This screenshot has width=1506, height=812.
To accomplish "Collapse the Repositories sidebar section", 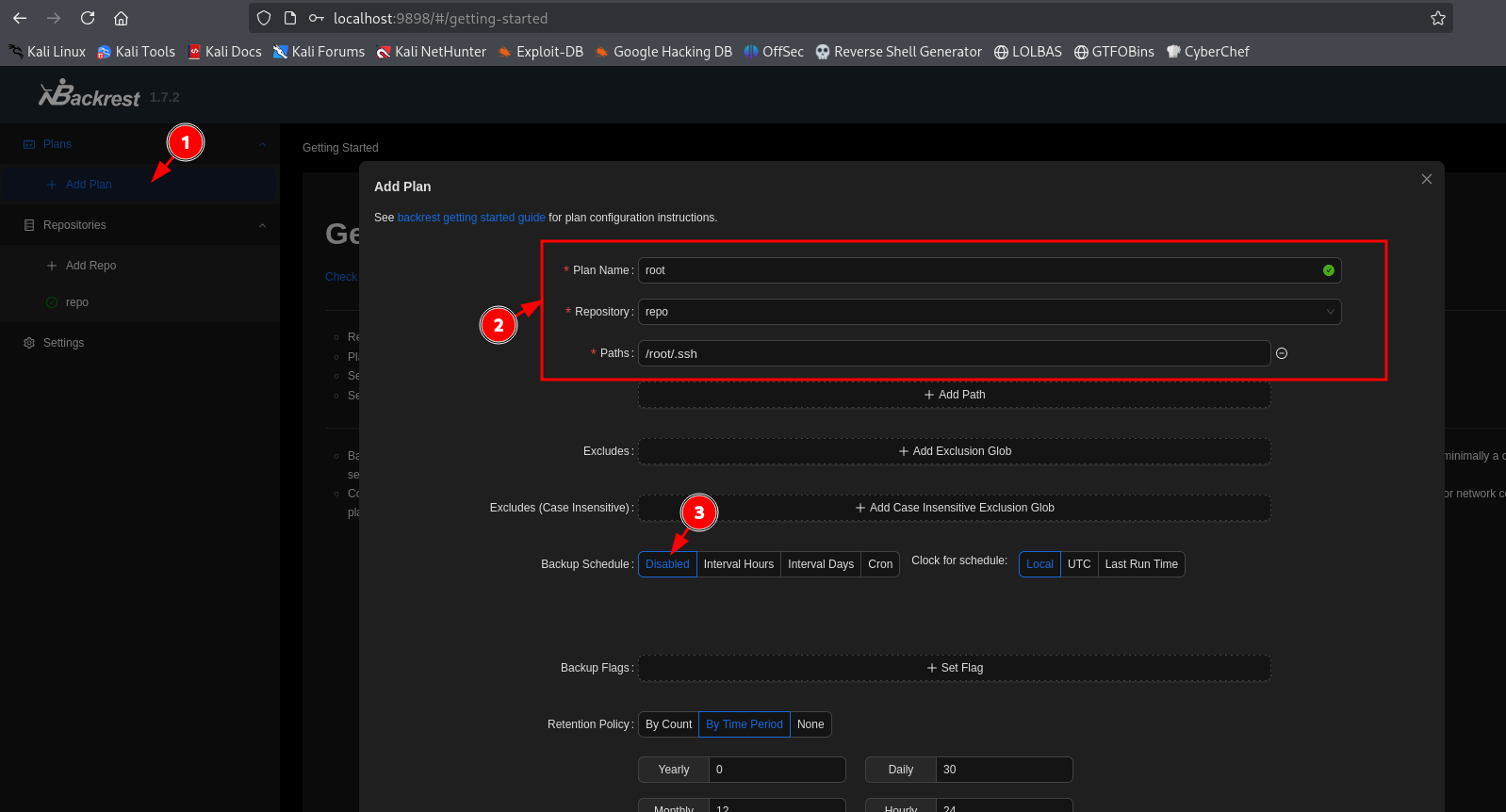I will pyautogui.click(x=262, y=225).
